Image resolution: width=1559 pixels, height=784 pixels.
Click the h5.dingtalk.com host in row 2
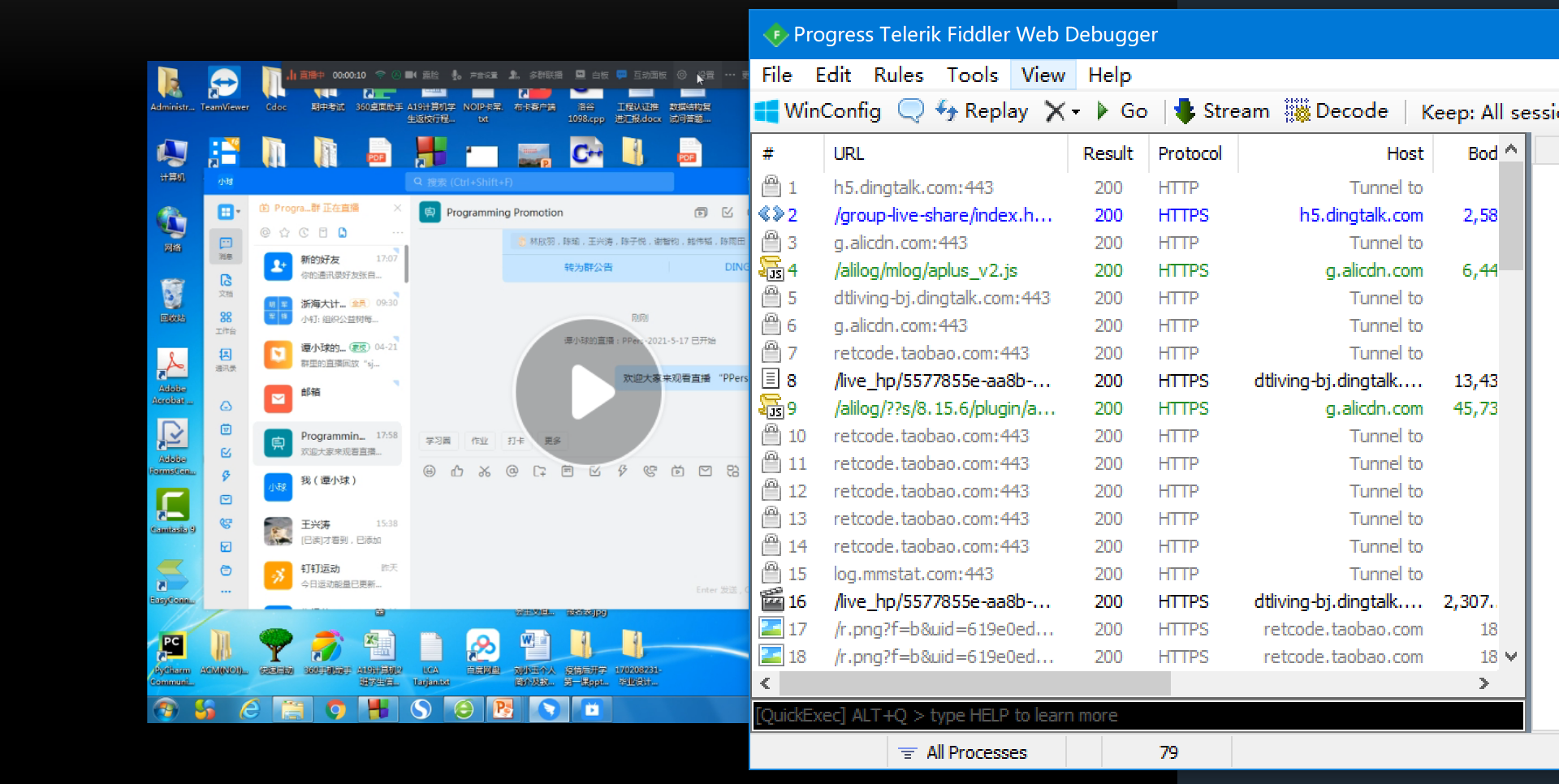[1361, 215]
